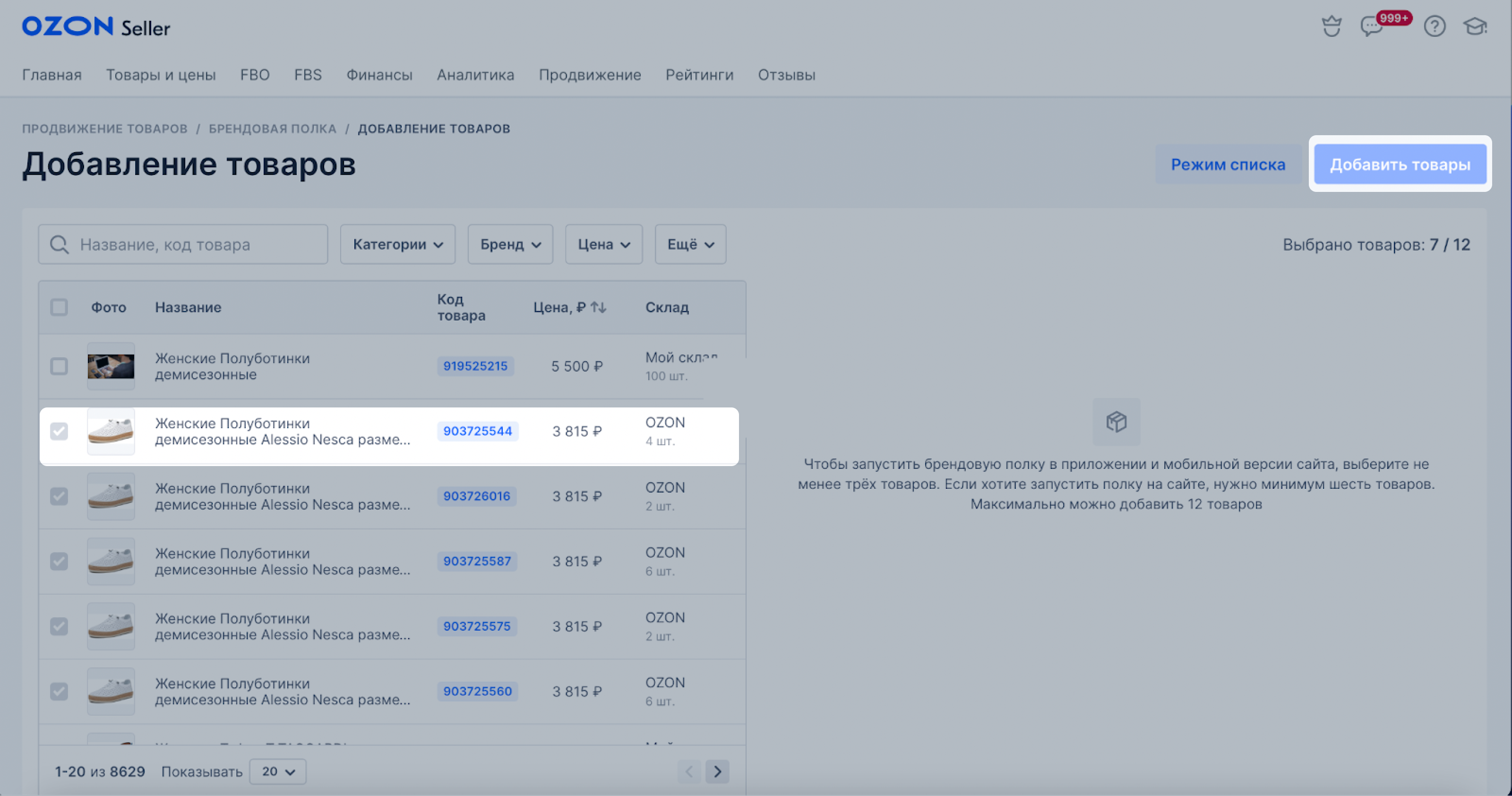Expand the Бренд filter dropdown
The width and height of the screenshot is (1512, 796).
tap(510, 244)
